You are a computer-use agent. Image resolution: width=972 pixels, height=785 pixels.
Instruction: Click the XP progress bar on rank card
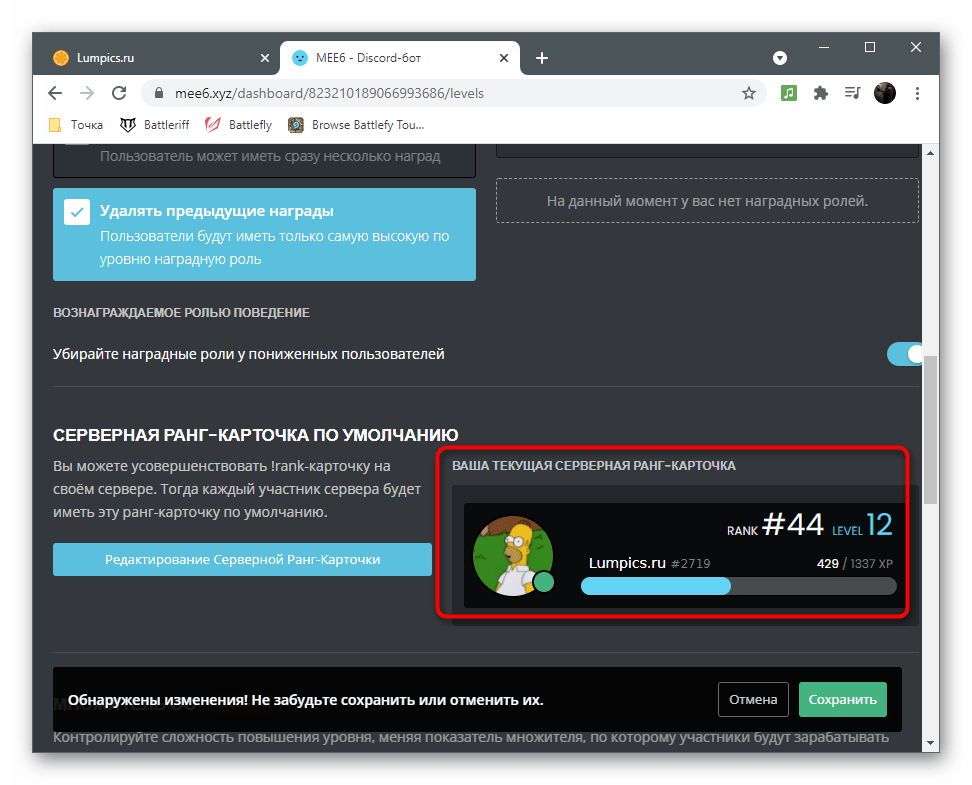(738, 586)
